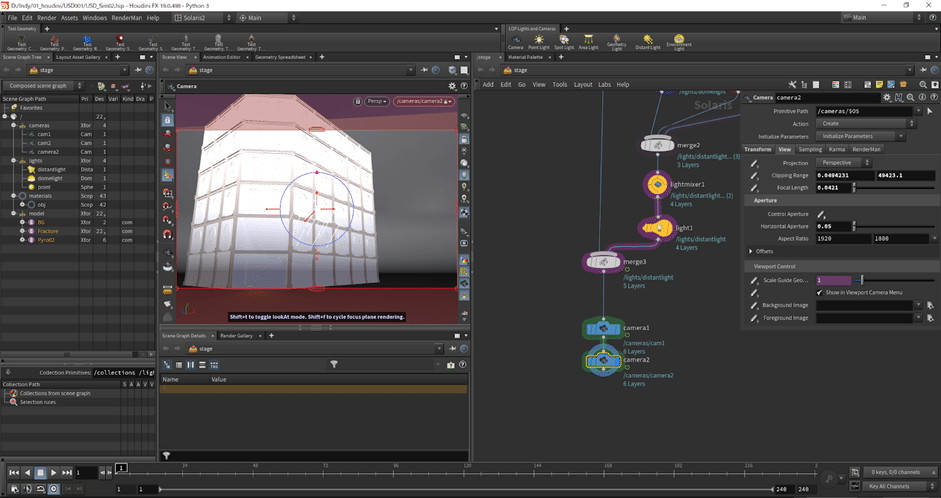
Task: Click the lightmixer1 node icon
Action: pyautogui.click(x=656, y=185)
